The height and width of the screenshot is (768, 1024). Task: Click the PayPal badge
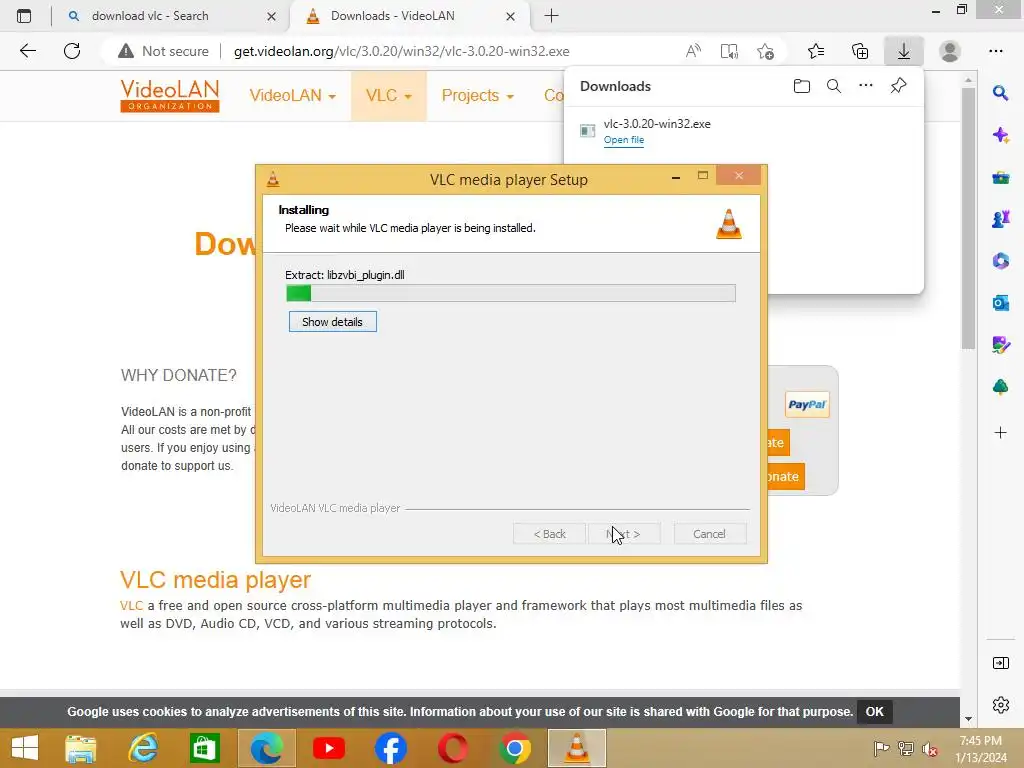[807, 404]
